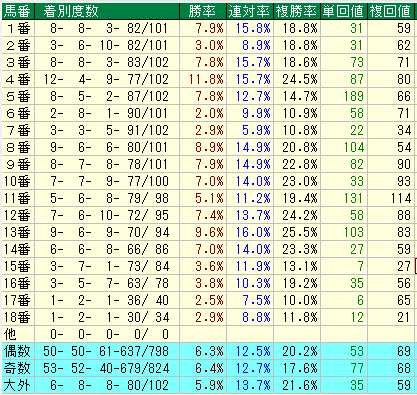Click 24.2% 複勝率 in the 12番 row
Image resolution: width=417 pixels, height=395 pixels.
(300, 215)
